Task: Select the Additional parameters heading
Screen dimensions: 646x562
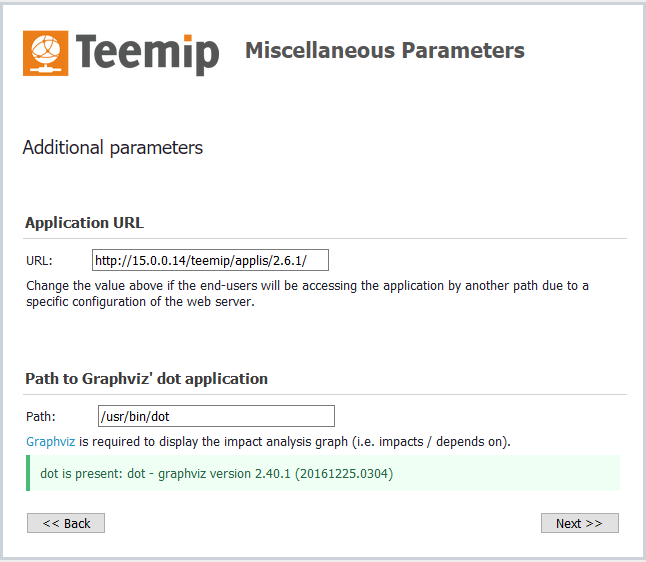Action: (112, 148)
